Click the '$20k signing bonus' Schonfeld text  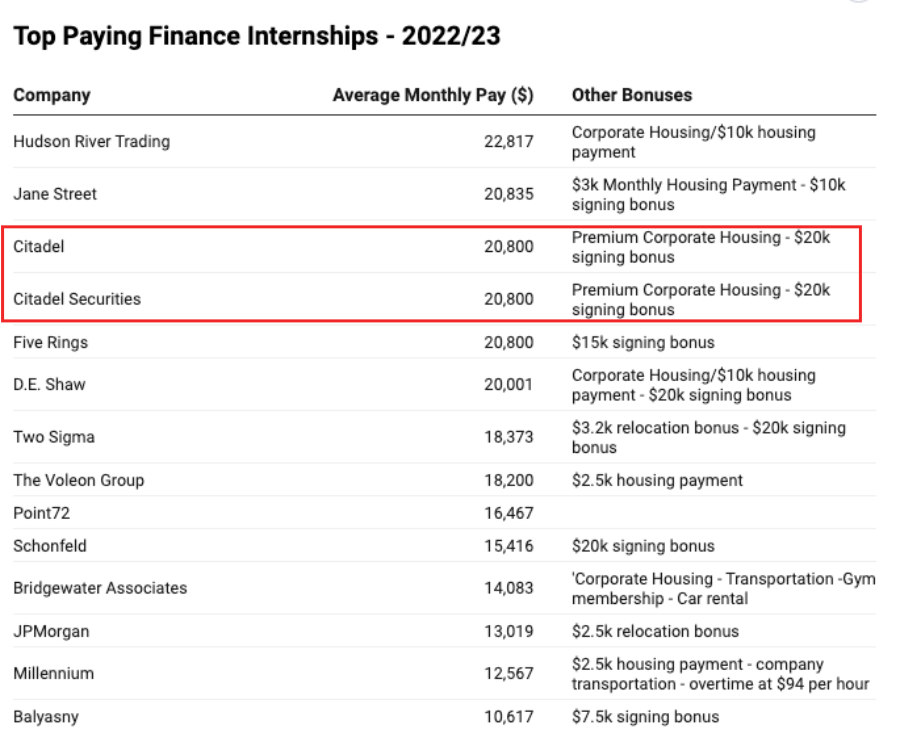643,546
